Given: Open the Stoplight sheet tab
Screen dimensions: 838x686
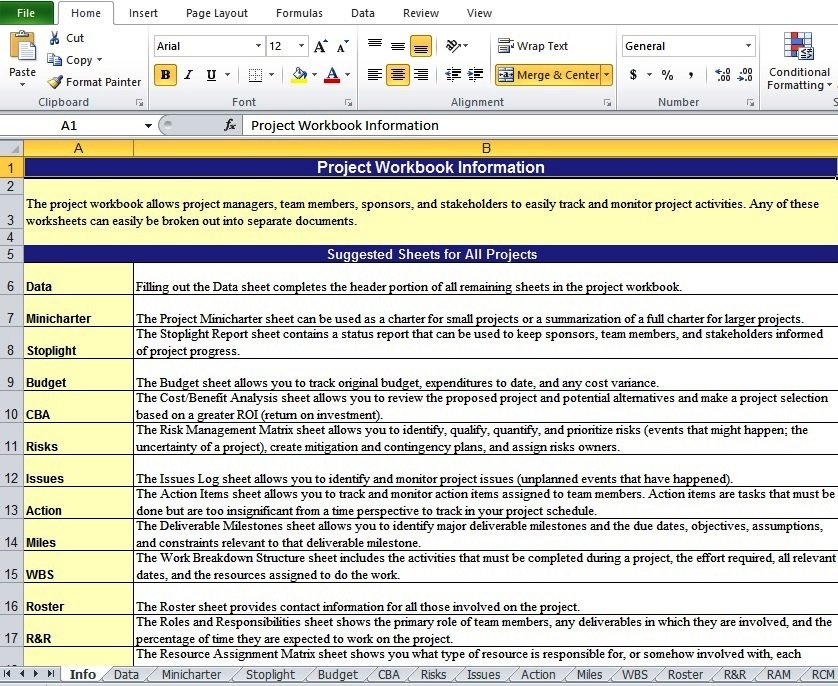Looking at the screenshot, I should (x=270, y=674).
